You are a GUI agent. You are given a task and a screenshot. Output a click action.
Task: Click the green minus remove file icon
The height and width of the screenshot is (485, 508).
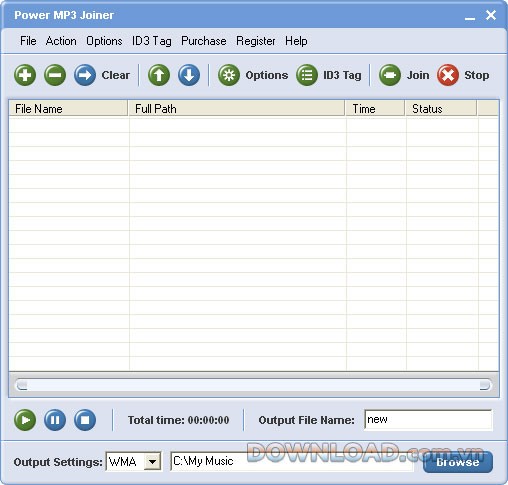(x=55, y=75)
